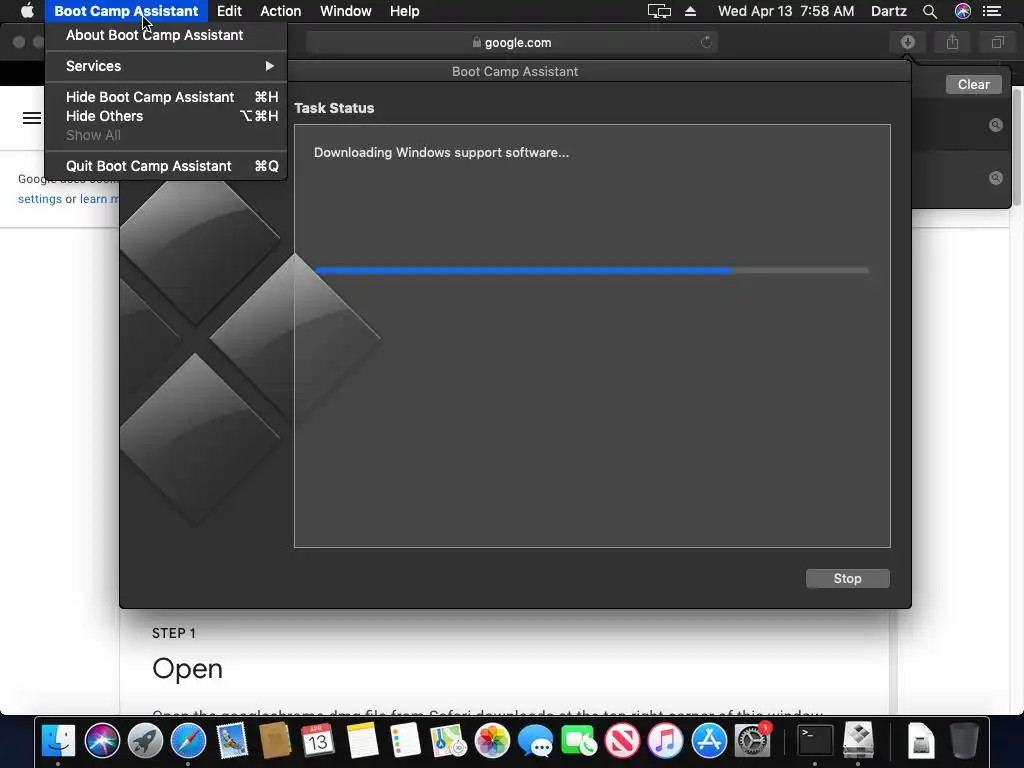Image resolution: width=1024 pixels, height=768 pixels.
Task: Open Terminal icon in the Dock
Action: [x=815, y=741]
